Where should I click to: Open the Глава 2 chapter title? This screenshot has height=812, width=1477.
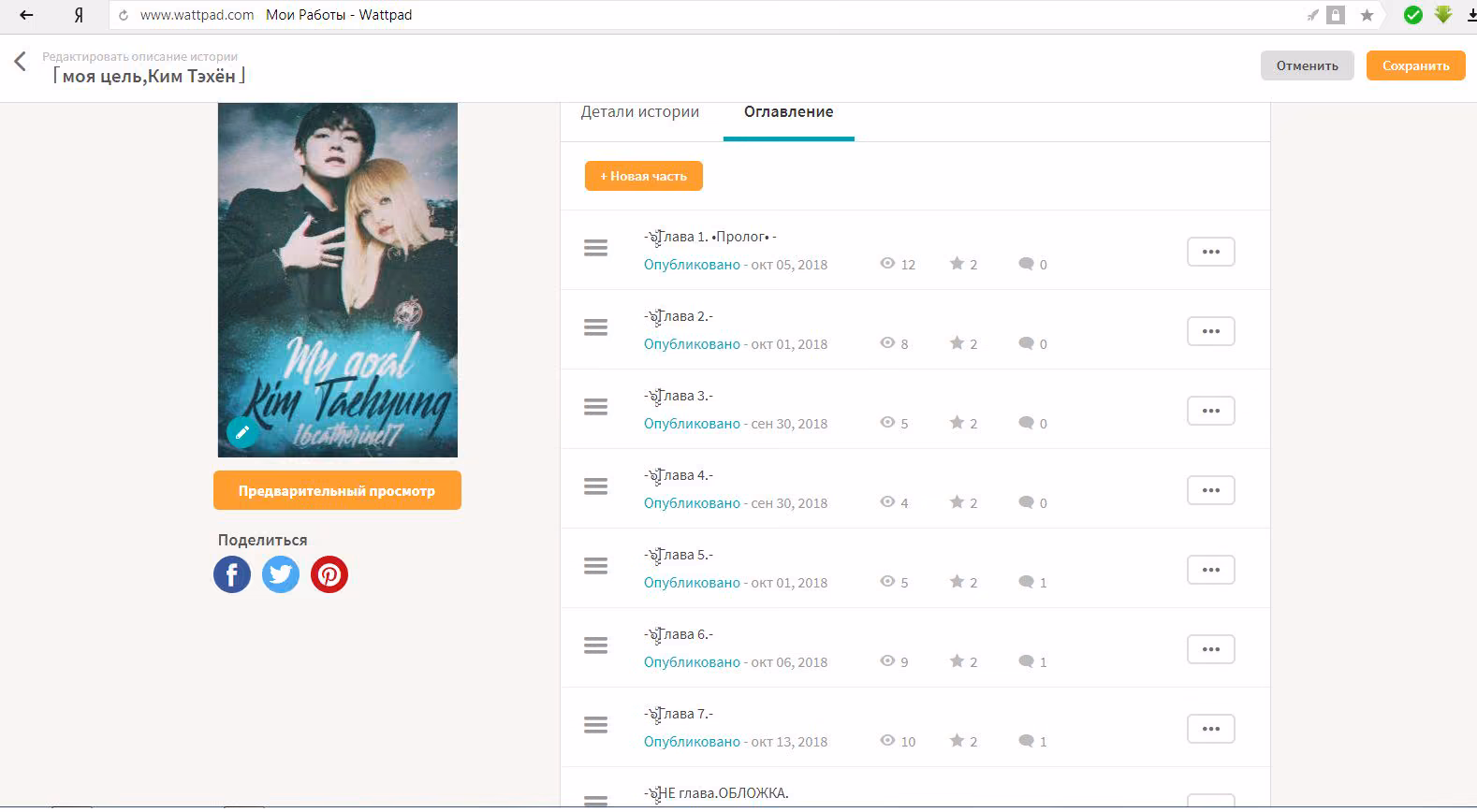point(679,317)
